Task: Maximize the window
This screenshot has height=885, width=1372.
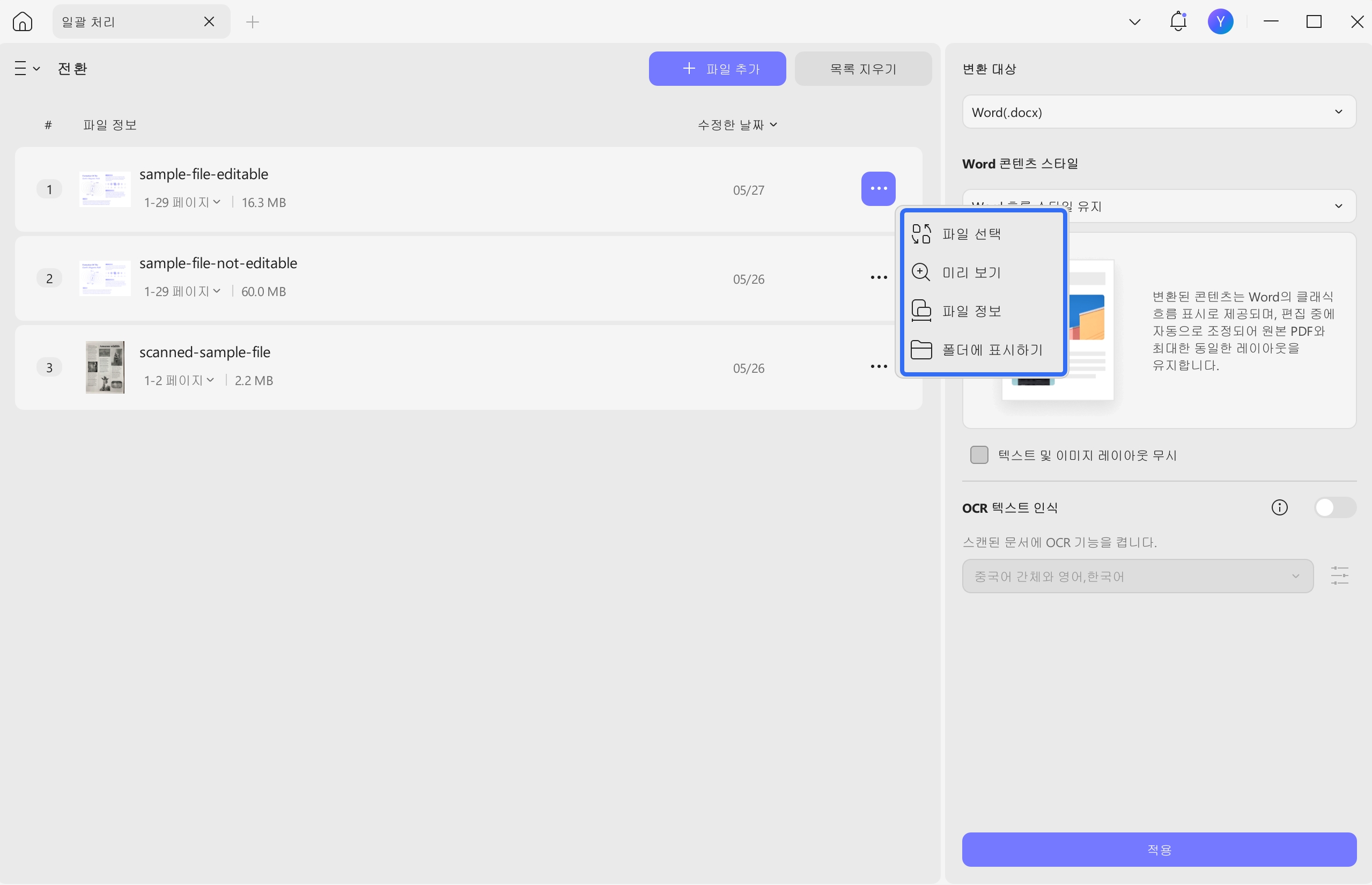Action: pyautogui.click(x=1314, y=22)
